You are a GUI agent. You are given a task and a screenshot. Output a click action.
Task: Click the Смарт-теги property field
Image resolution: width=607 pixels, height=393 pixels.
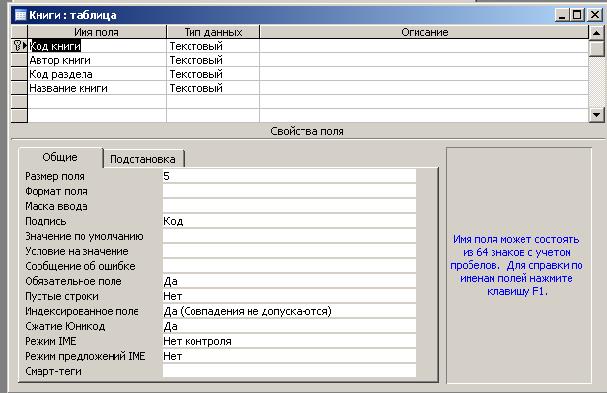click(289, 371)
